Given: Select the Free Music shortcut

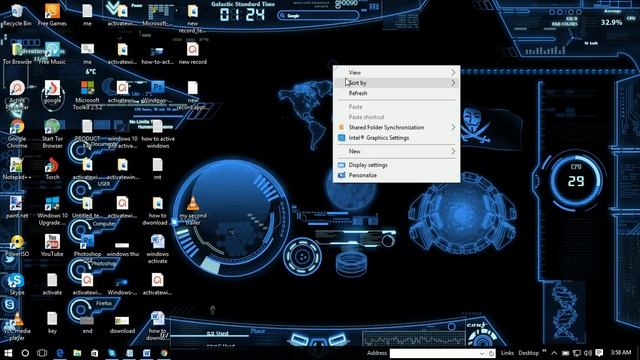Looking at the screenshot, I should (x=52, y=54).
